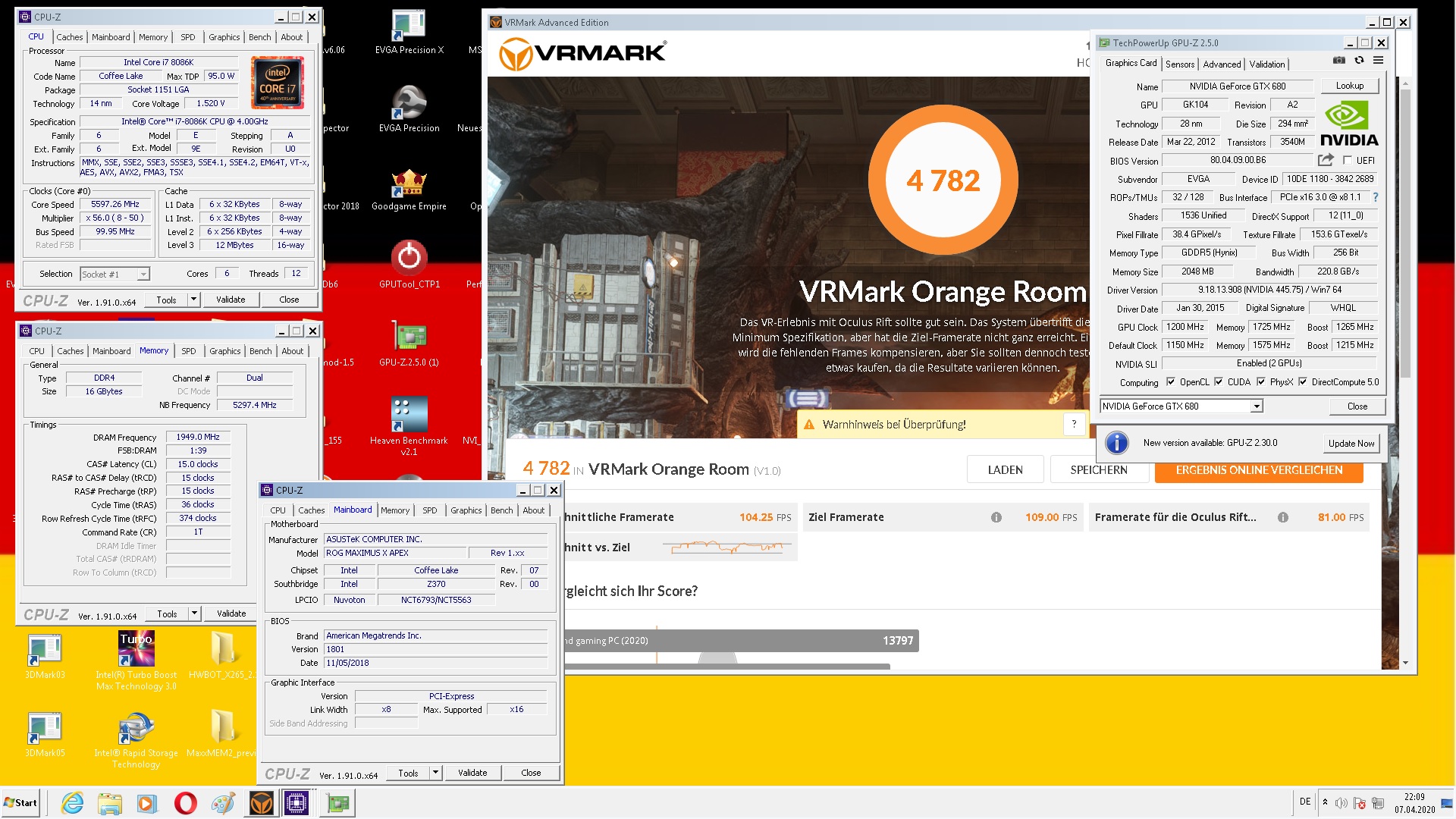Screen dimensions: 1456x819
Task: Open the 3DMark05 desktop shortcut
Action: 45,734
